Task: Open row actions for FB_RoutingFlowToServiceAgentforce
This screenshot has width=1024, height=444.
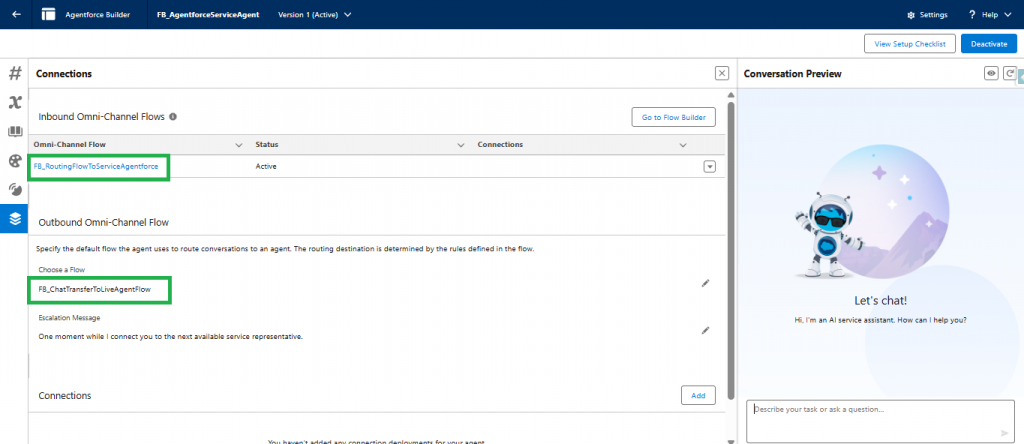Action: pos(709,166)
